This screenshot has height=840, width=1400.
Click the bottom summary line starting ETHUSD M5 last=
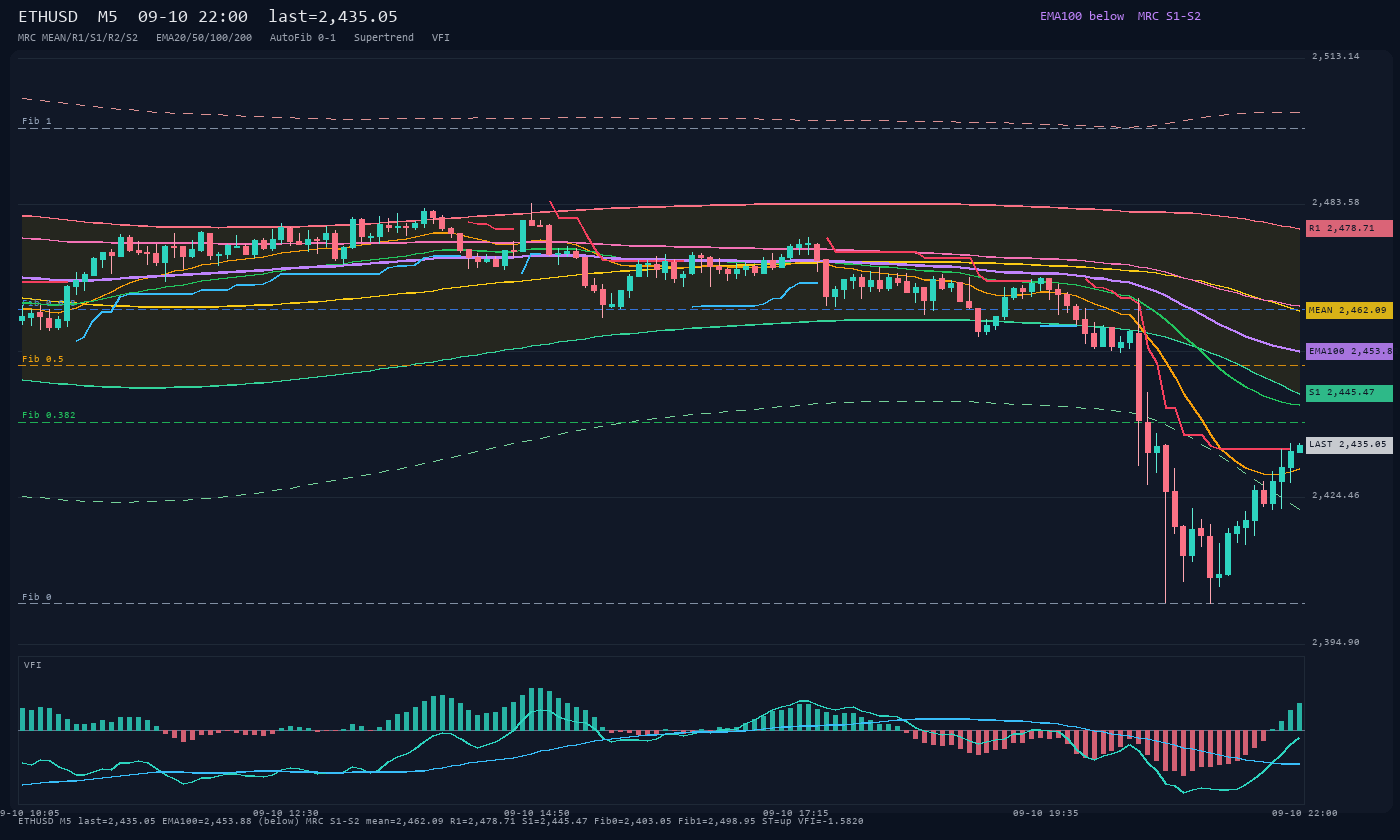pos(441,821)
